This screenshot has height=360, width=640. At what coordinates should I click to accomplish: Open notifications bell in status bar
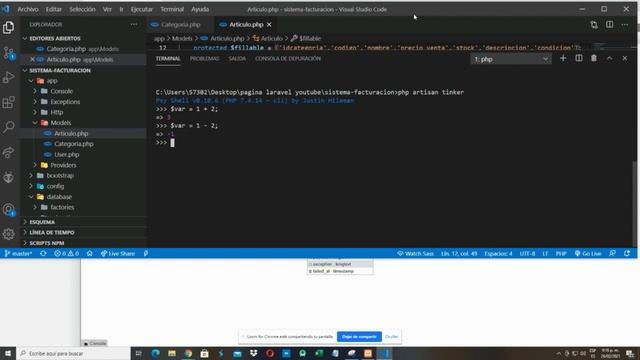(x=627, y=253)
